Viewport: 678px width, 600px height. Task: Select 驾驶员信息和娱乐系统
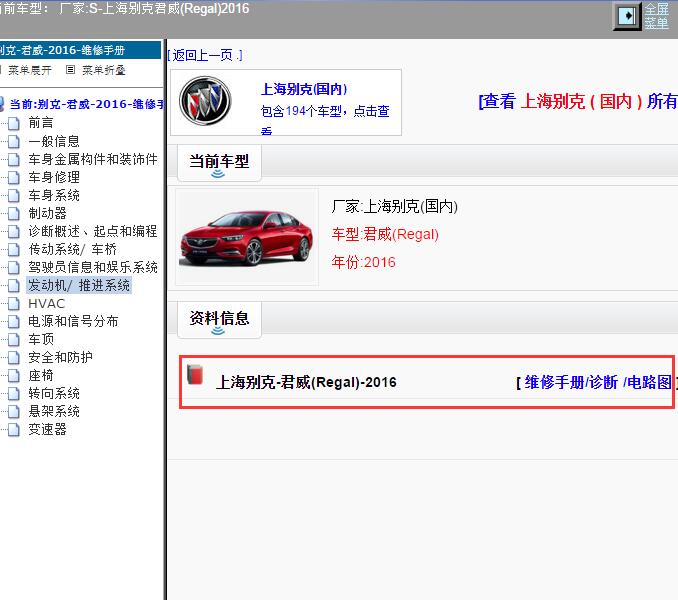click(x=93, y=267)
